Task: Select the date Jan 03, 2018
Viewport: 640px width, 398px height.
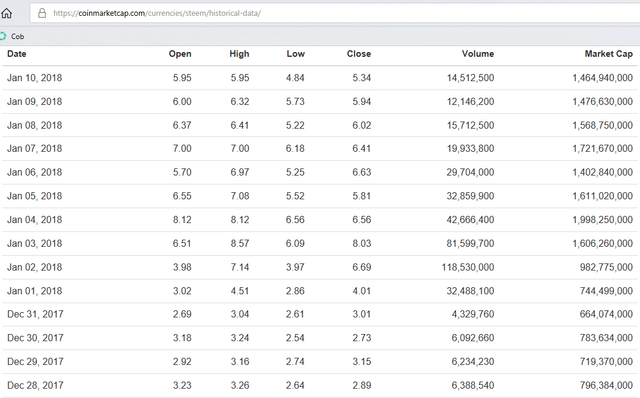Action: pyautogui.click(x=35, y=243)
